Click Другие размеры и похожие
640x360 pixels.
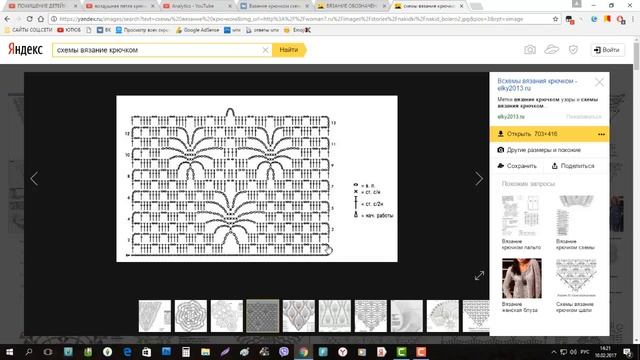(539, 150)
